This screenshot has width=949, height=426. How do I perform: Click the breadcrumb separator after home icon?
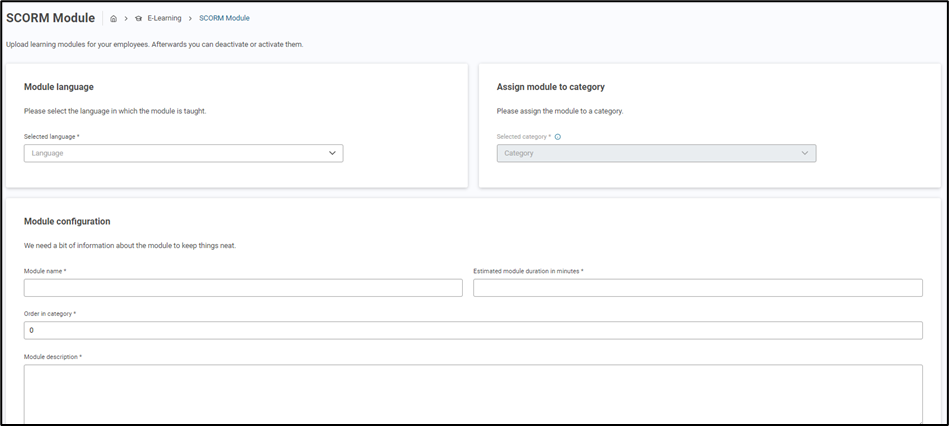coord(126,18)
